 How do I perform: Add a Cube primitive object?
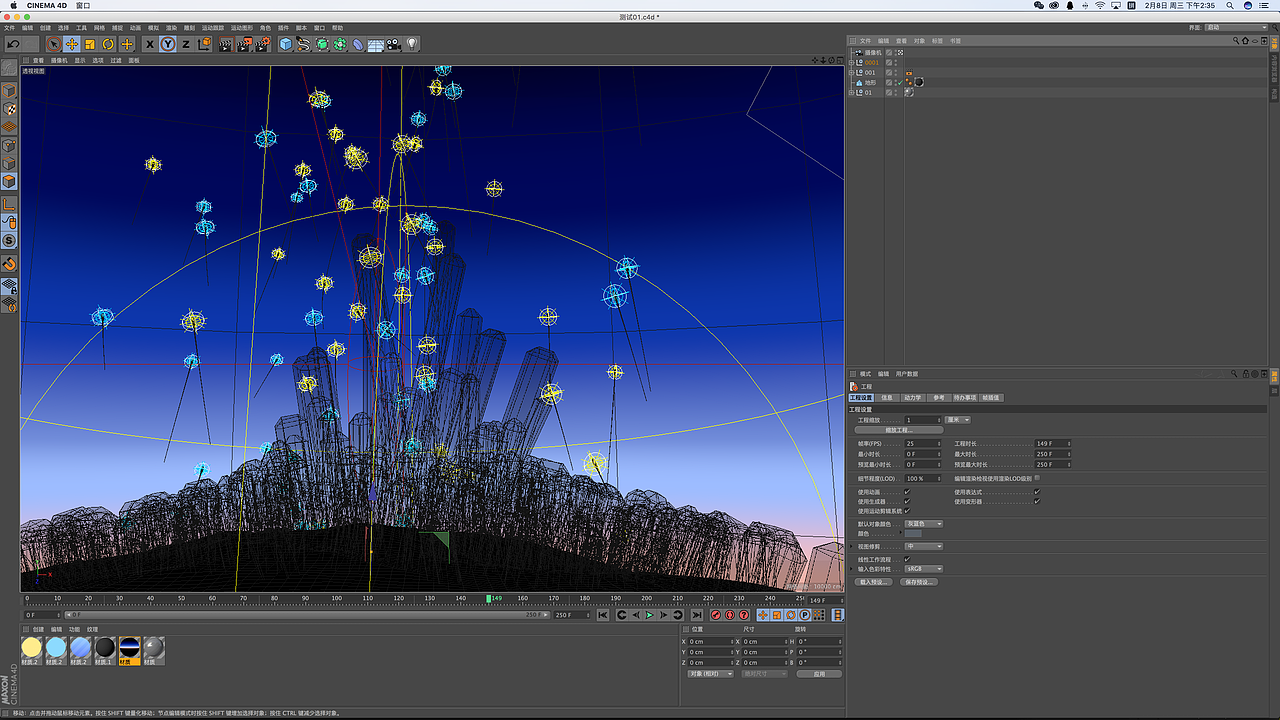point(286,44)
